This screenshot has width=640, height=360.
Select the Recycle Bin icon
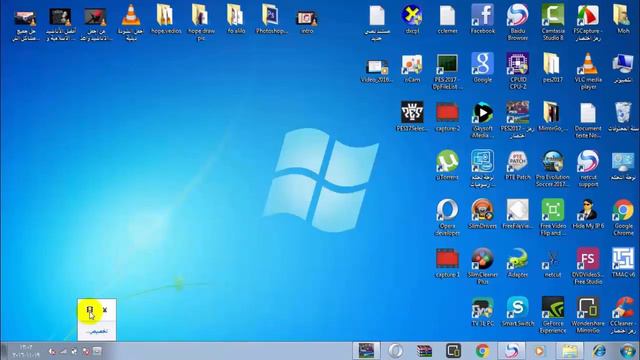(623, 117)
